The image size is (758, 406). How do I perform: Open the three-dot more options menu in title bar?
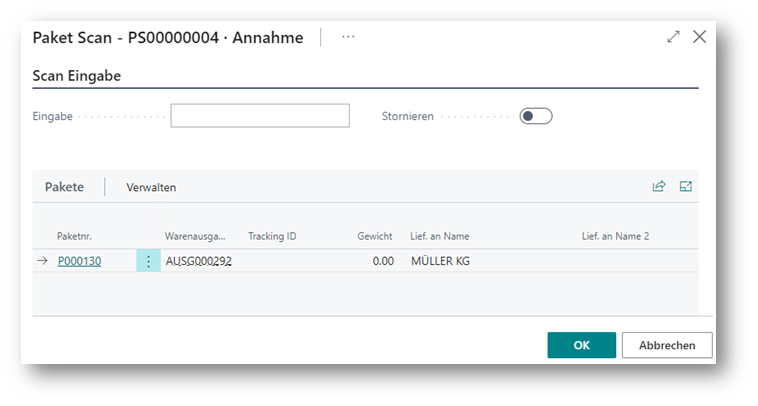point(348,36)
